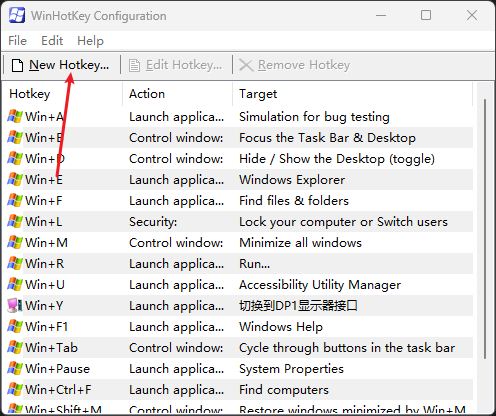Click the Target column header
The image size is (496, 416).
coord(353,94)
